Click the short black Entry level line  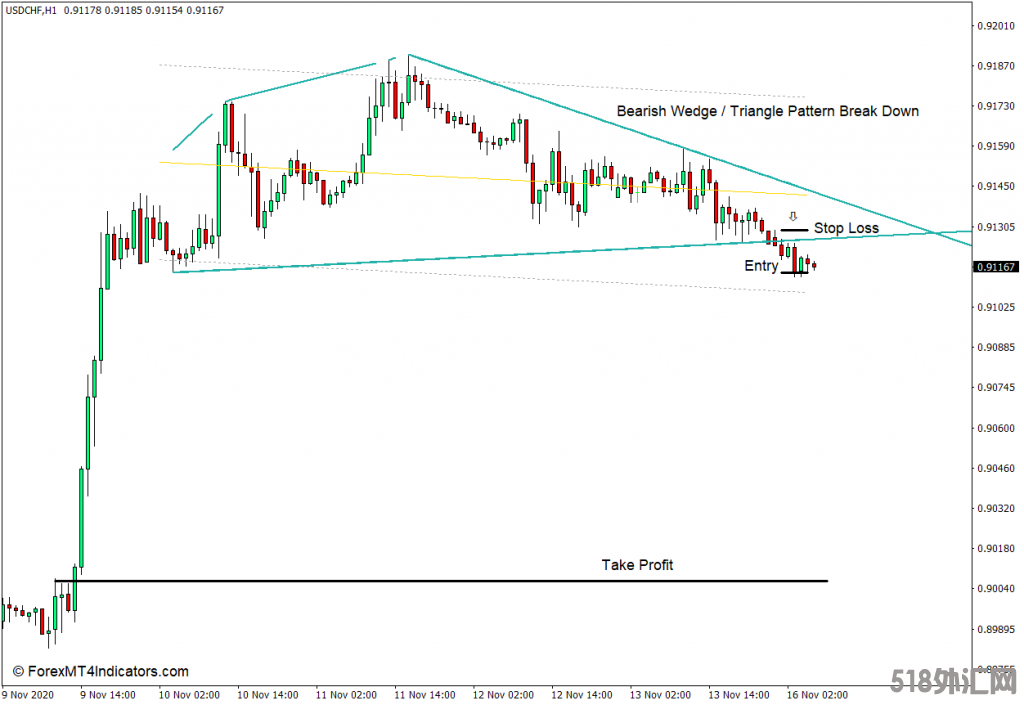coord(794,272)
